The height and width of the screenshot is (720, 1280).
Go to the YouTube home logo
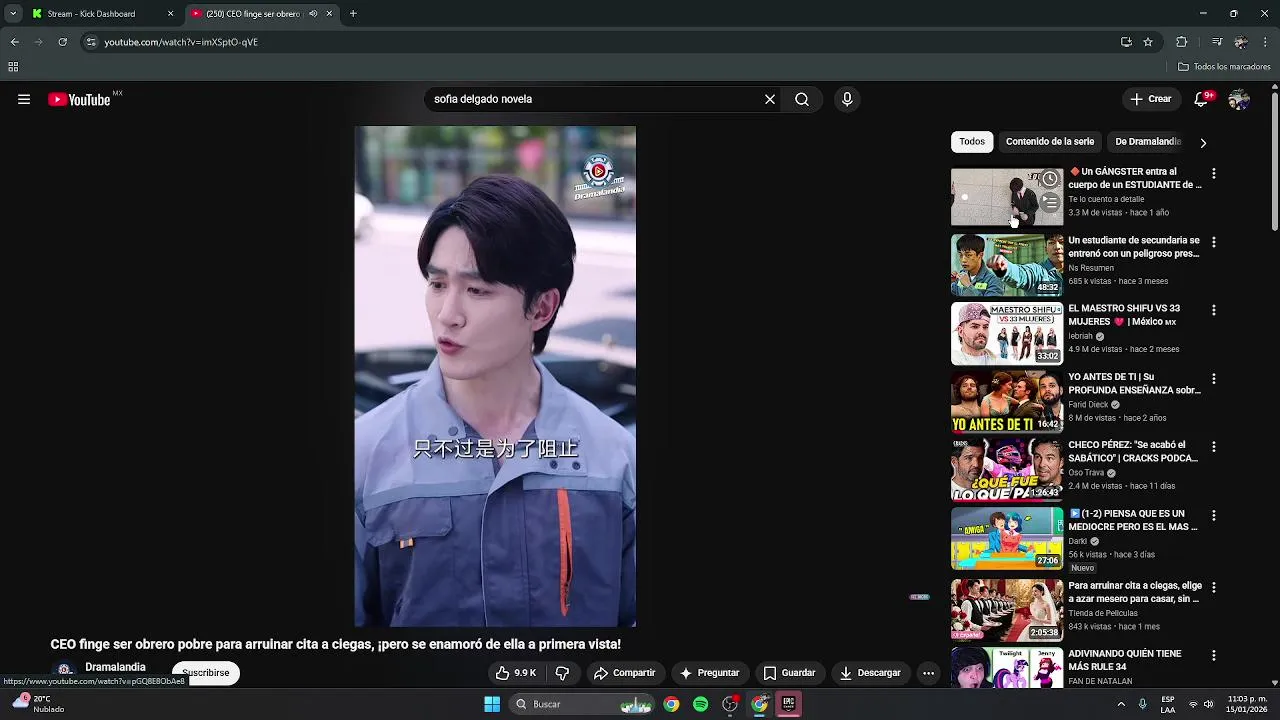pyautogui.click(x=79, y=99)
